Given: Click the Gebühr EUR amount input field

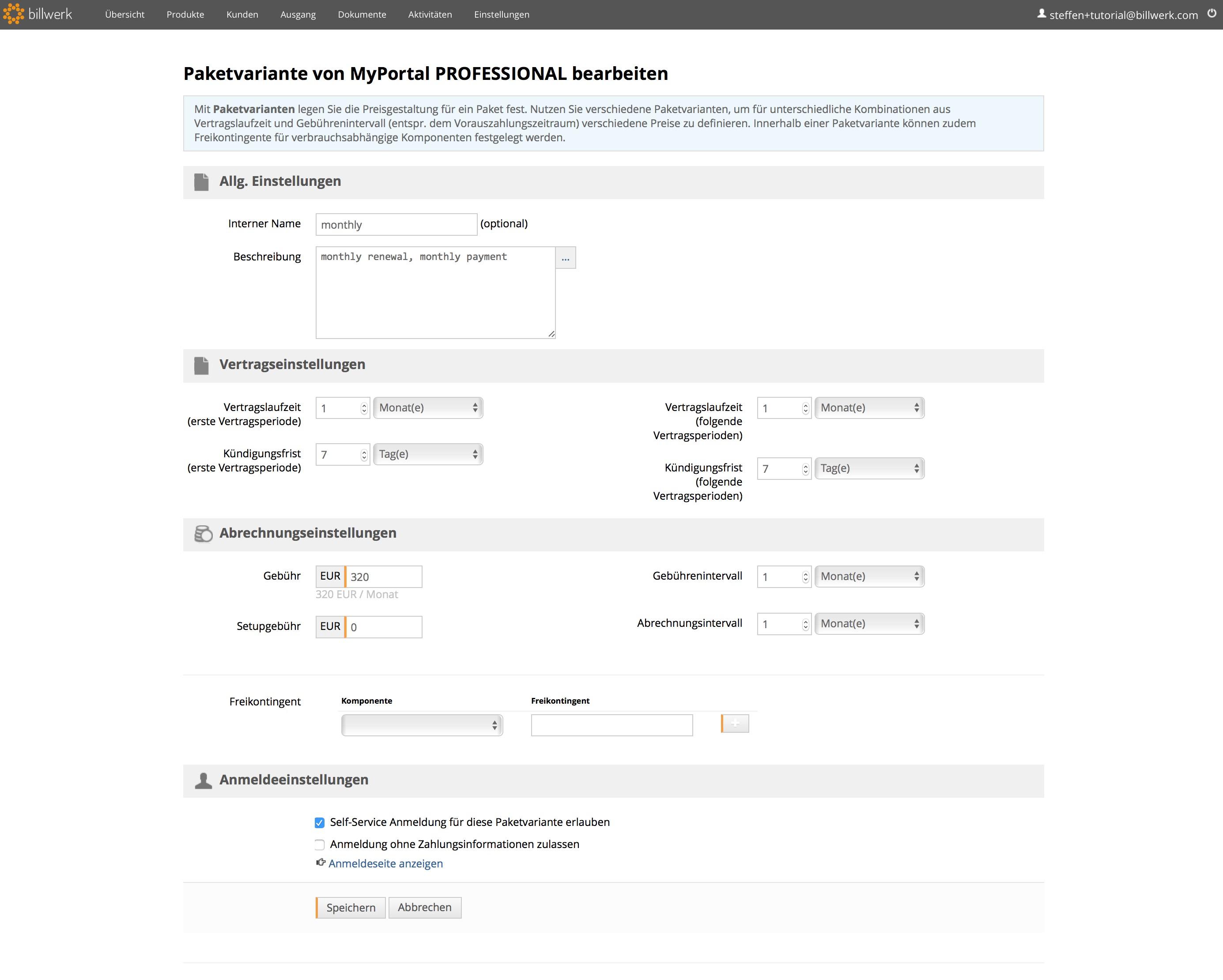Looking at the screenshot, I should (x=384, y=576).
